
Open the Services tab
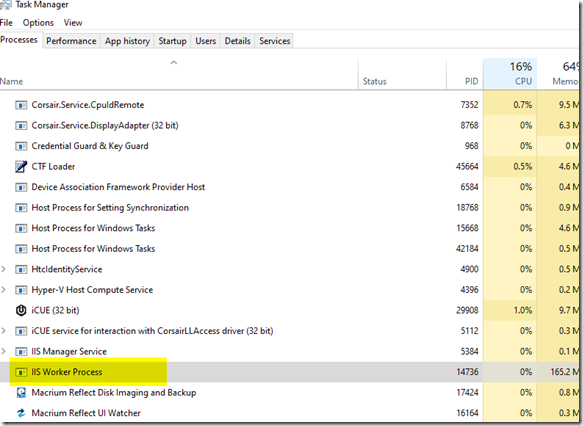[275, 41]
